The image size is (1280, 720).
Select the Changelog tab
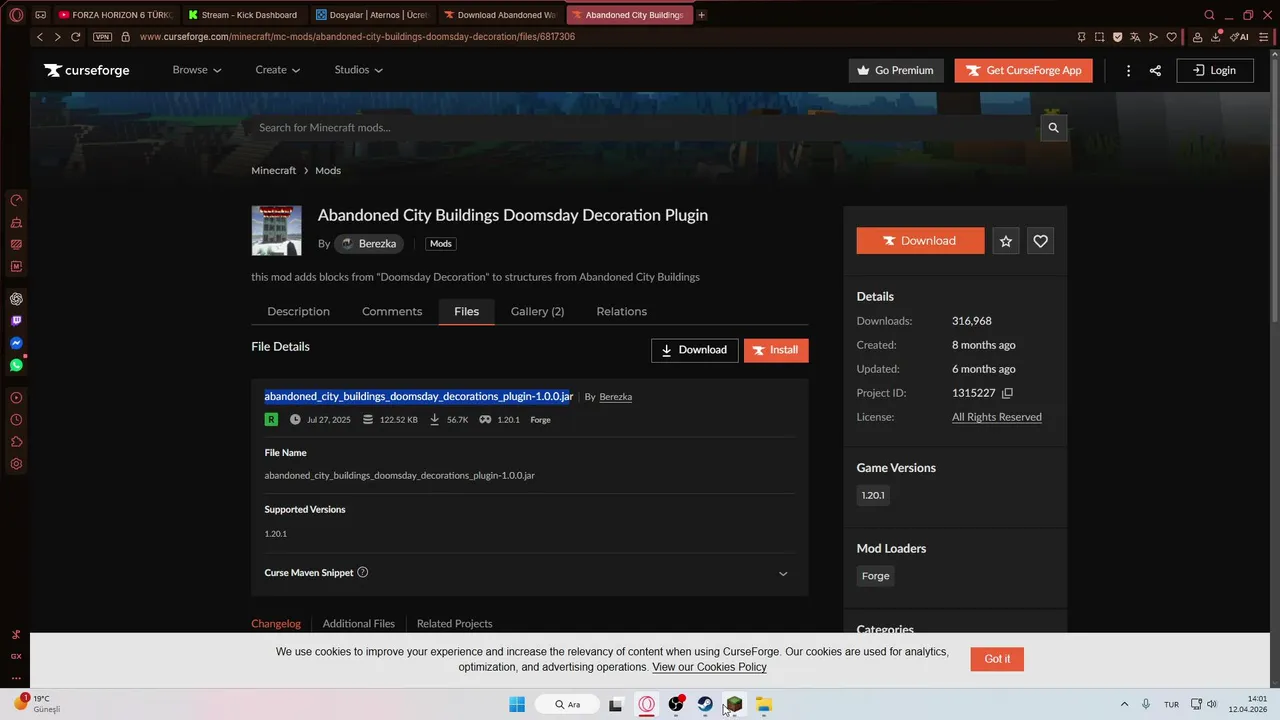276,623
